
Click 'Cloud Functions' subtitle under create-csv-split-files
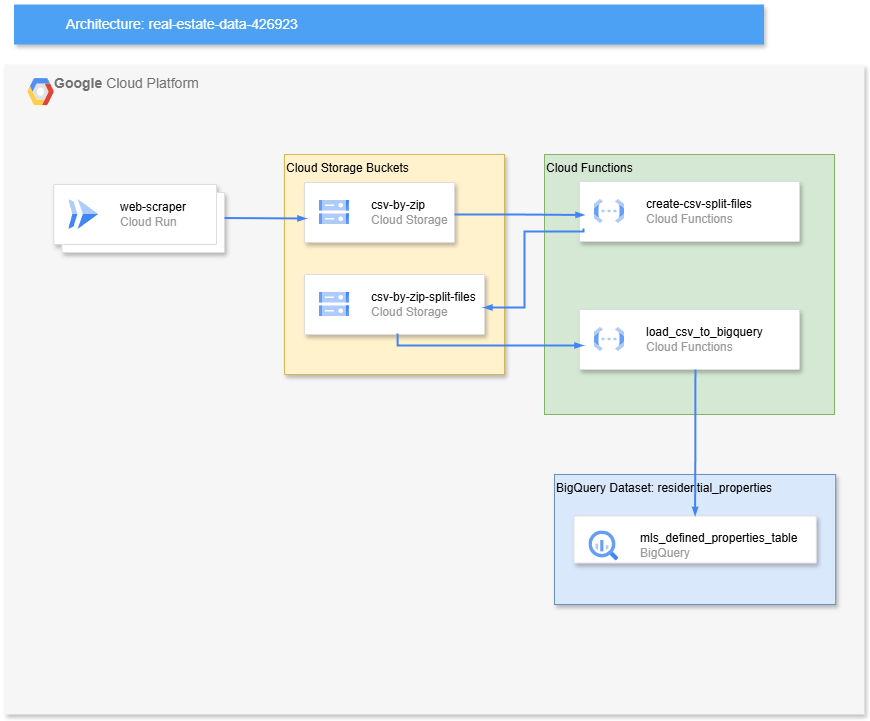[x=689, y=219]
